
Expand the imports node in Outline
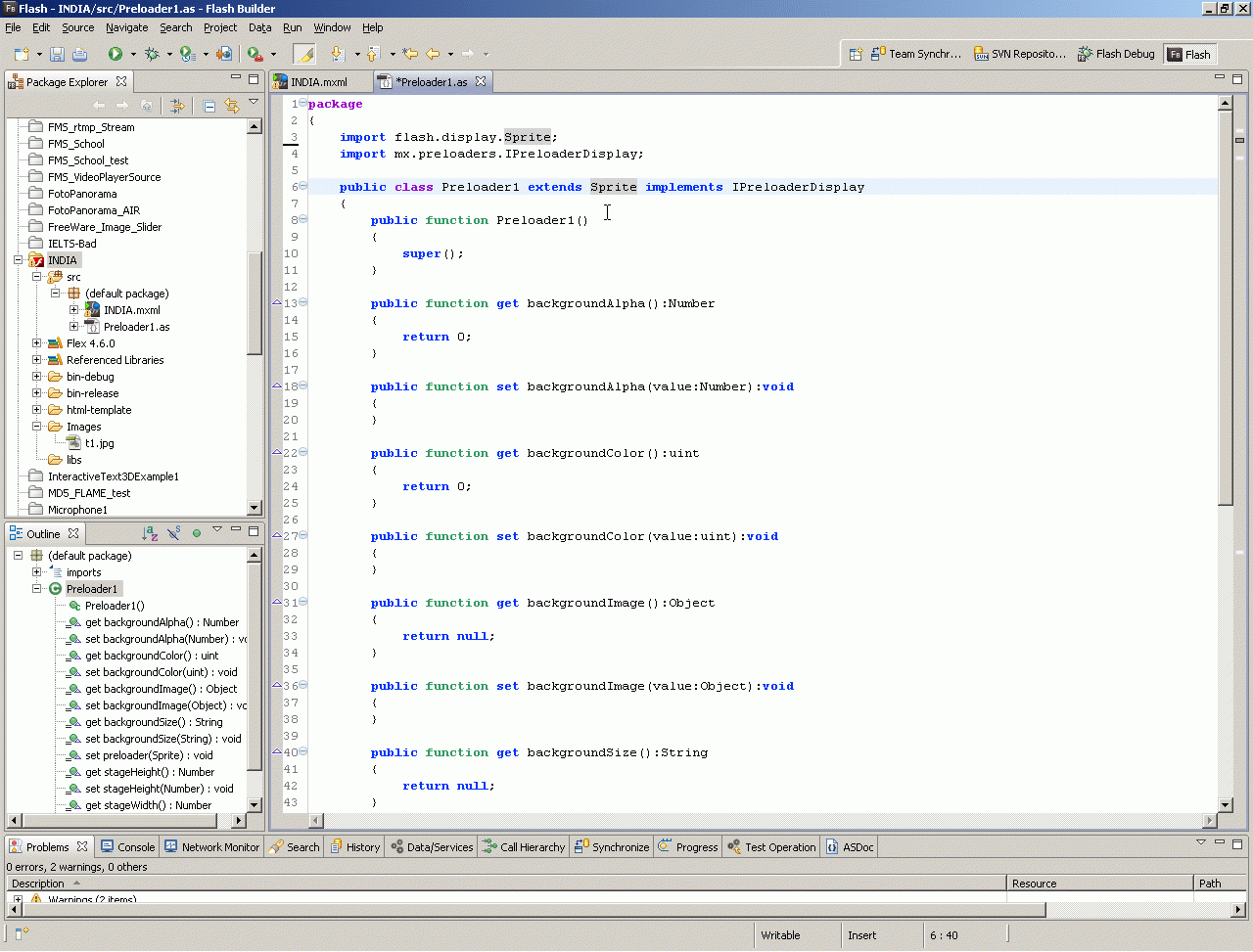click(37, 572)
